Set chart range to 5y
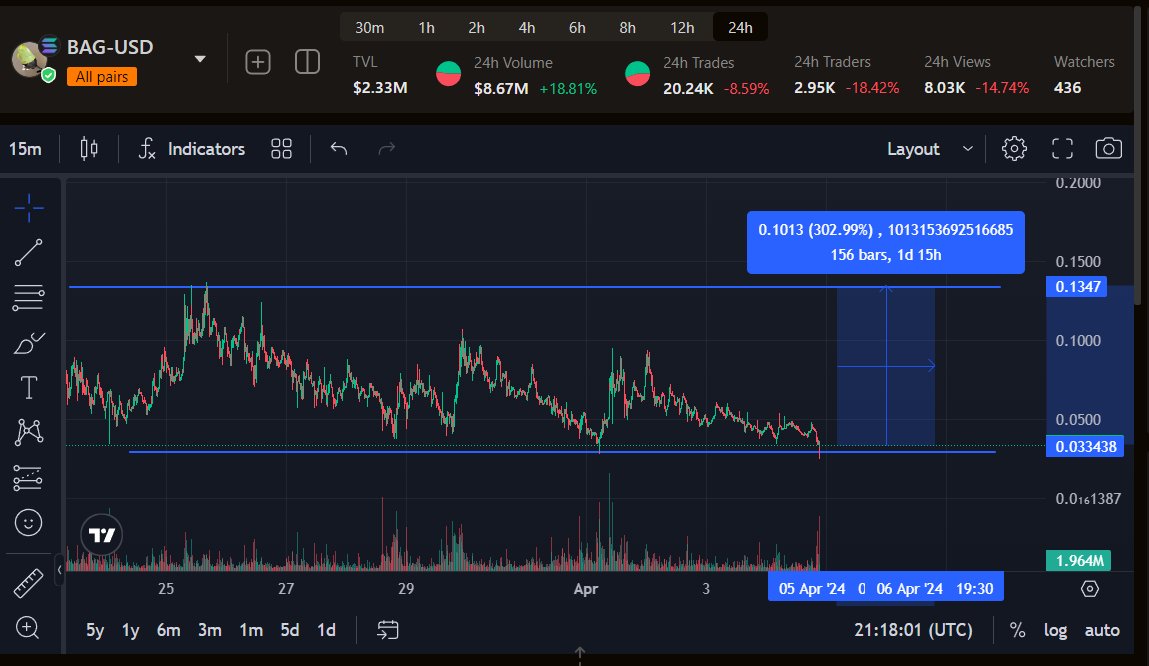Image resolution: width=1149 pixels, height=666 pixels. coord(95,630)
